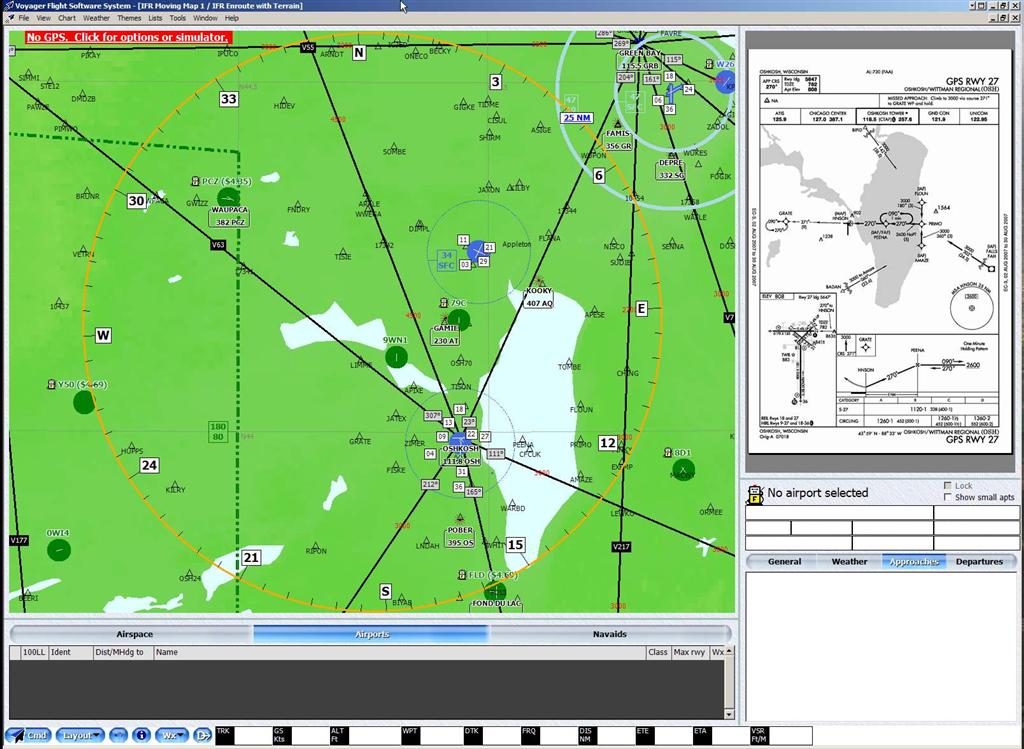Click the KOOKY 407 AQ navaid label
This screenshot has width=1024, height=749.
pos(539,297)
